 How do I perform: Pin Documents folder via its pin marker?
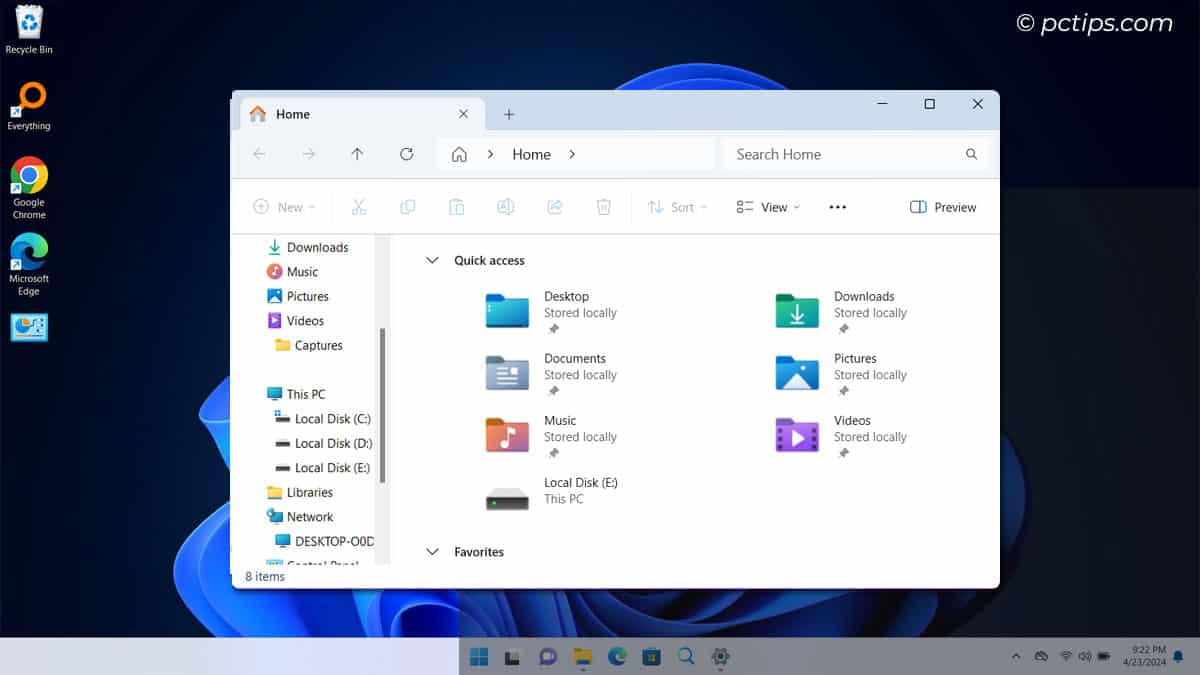[551, 389]
